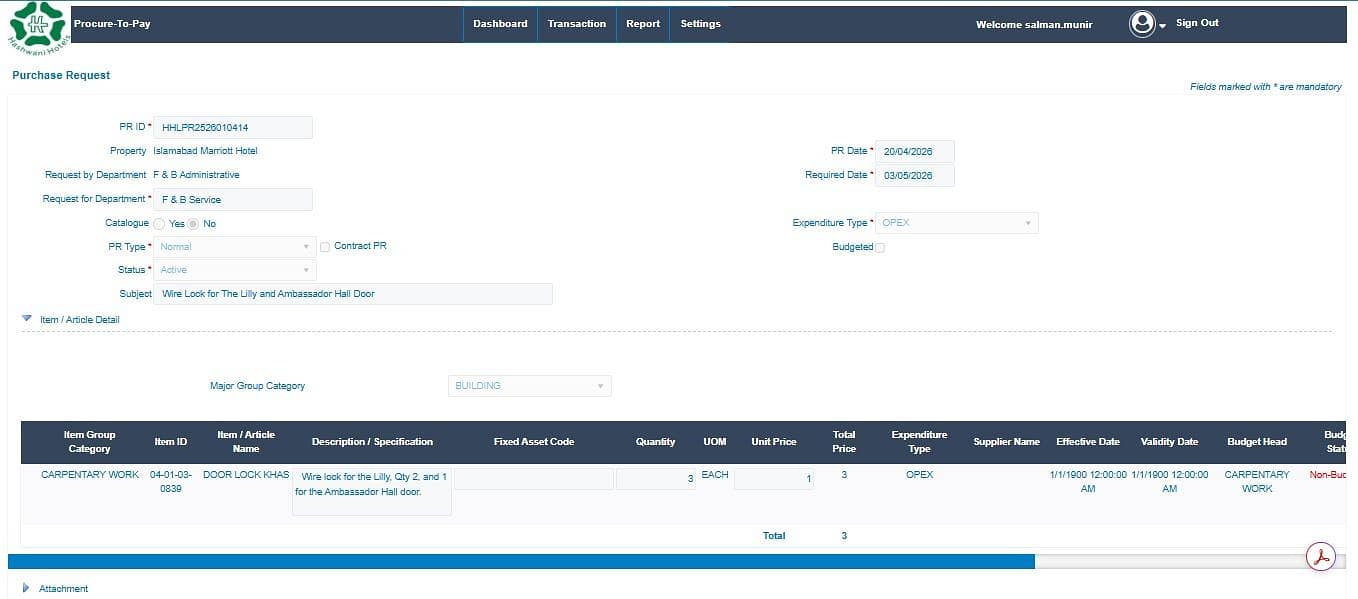The height and width of the screenshot is (599, 1358).
Task: Open the PR Type dropdown
Action: (235, 246)
